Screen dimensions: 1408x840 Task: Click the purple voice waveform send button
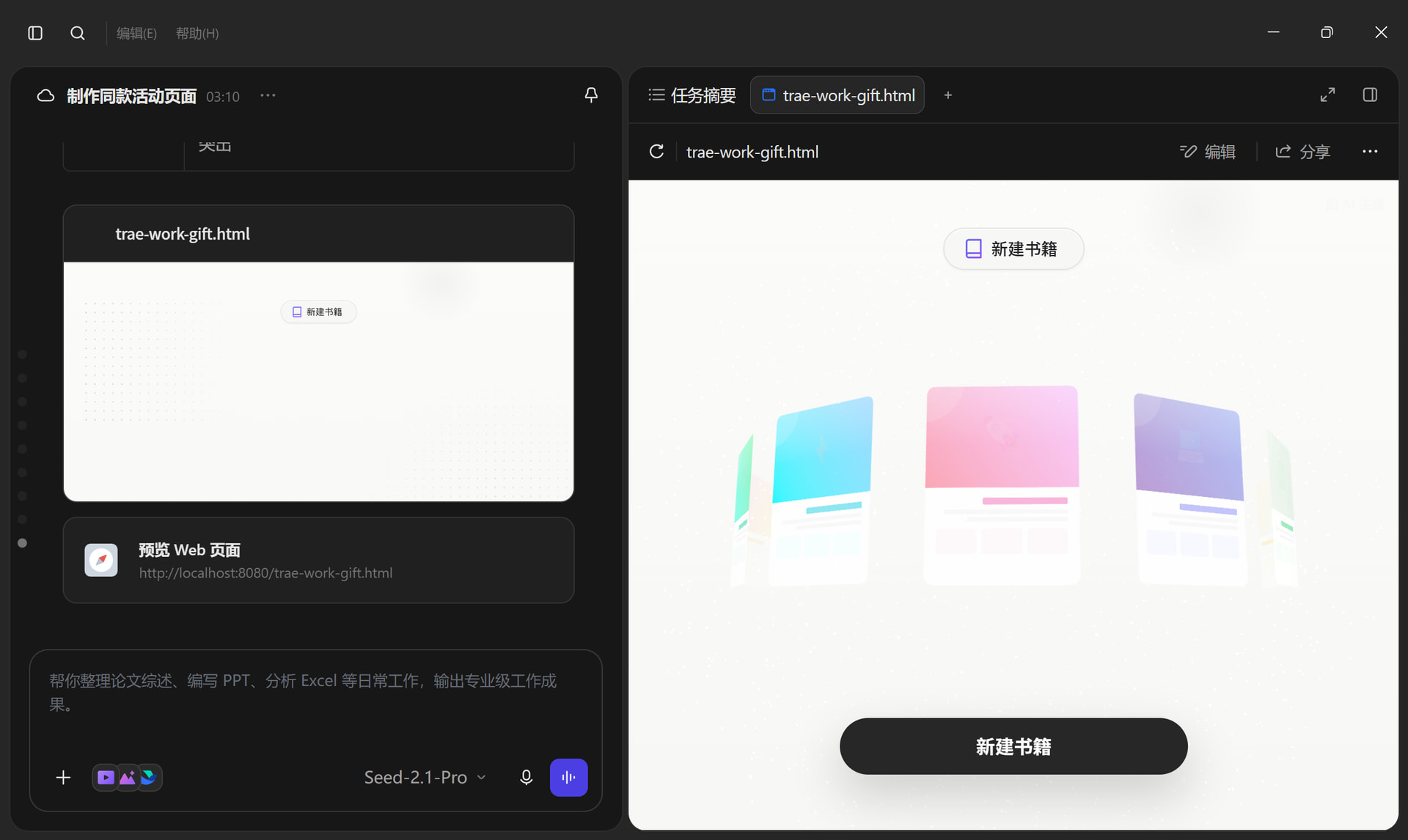click(x=568, y=778)
